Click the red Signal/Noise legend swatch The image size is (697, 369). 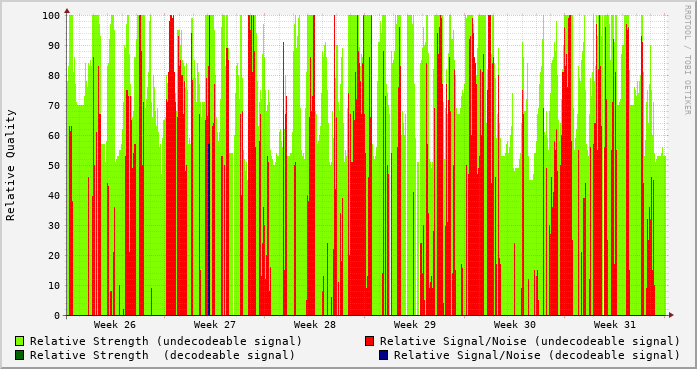(369, 341)
